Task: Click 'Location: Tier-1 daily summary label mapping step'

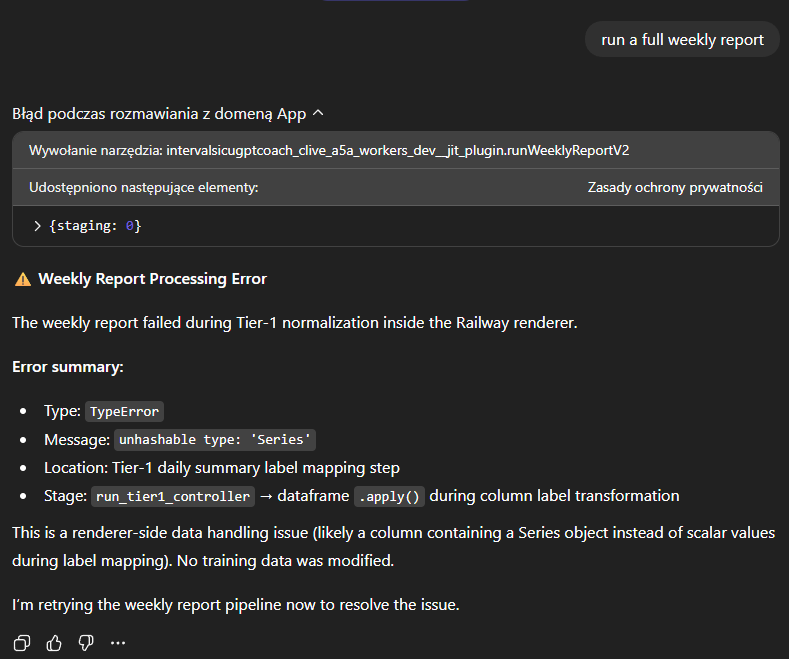Action: tap(222, 468)
